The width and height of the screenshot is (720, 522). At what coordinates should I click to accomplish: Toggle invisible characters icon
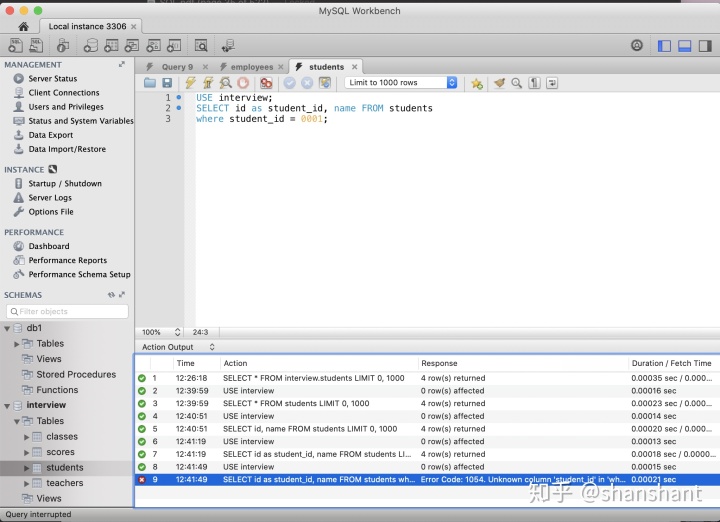pos(534,83)
